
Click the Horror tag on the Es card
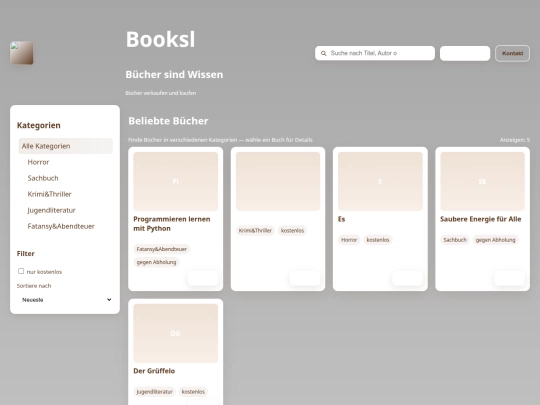349,240
